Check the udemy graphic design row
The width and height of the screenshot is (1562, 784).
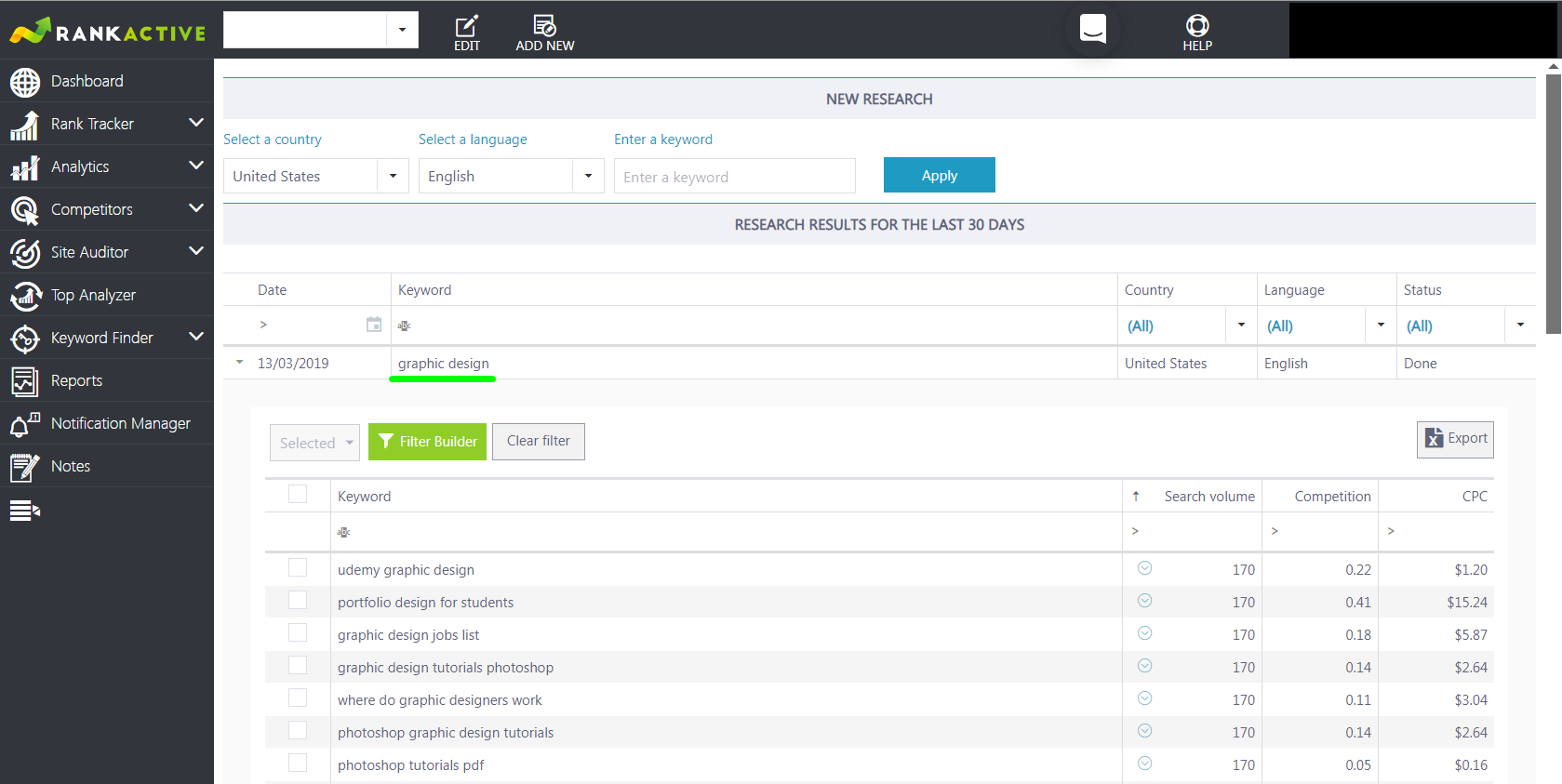298,567
